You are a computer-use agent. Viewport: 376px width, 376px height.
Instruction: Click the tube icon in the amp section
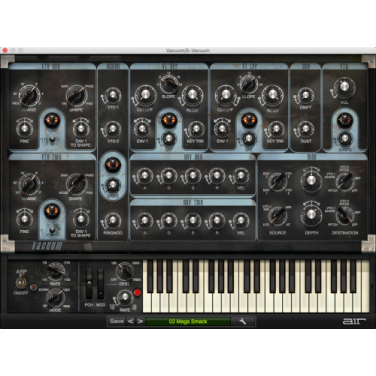345,120
